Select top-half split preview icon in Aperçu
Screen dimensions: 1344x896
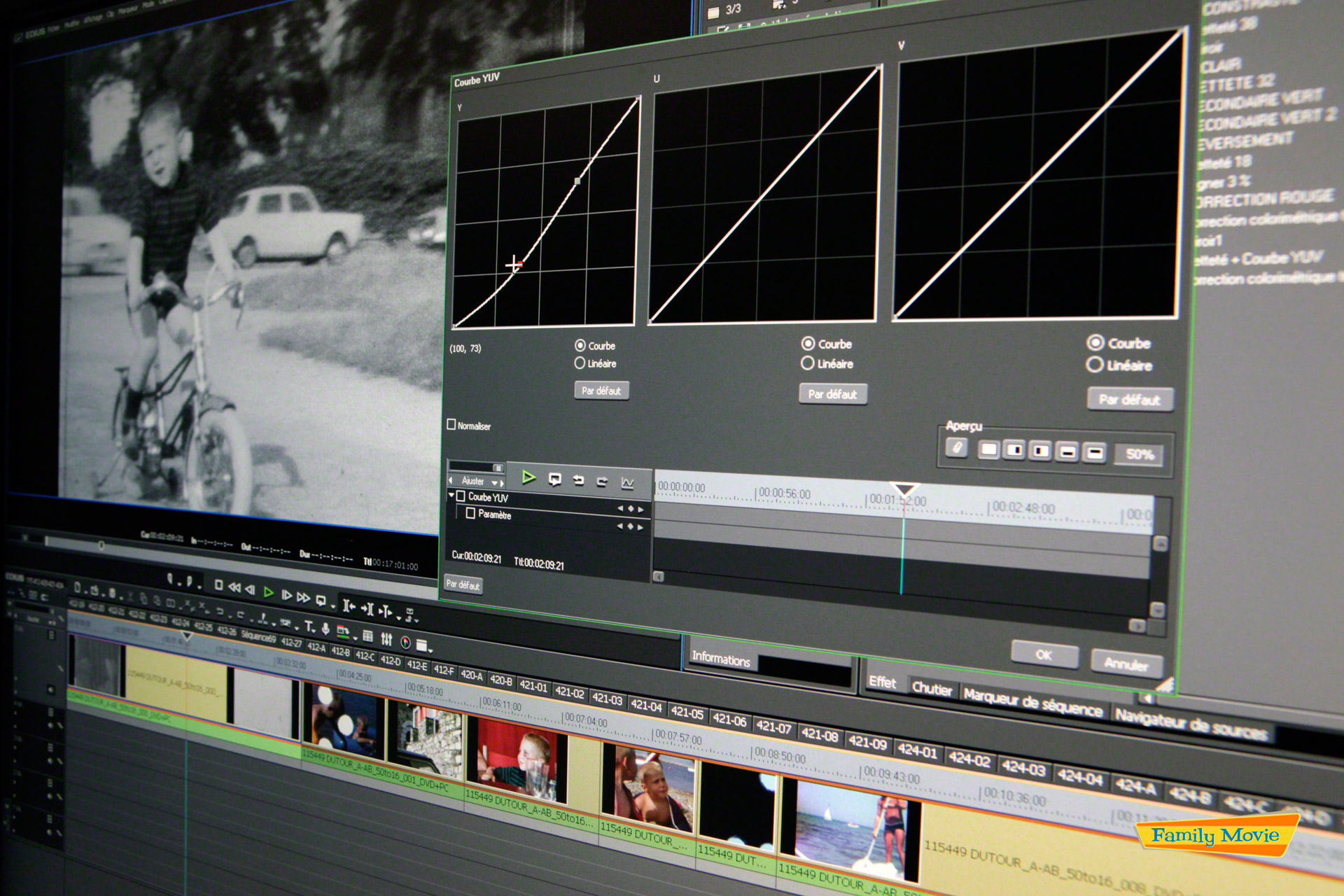click(x=1094, y=453)
